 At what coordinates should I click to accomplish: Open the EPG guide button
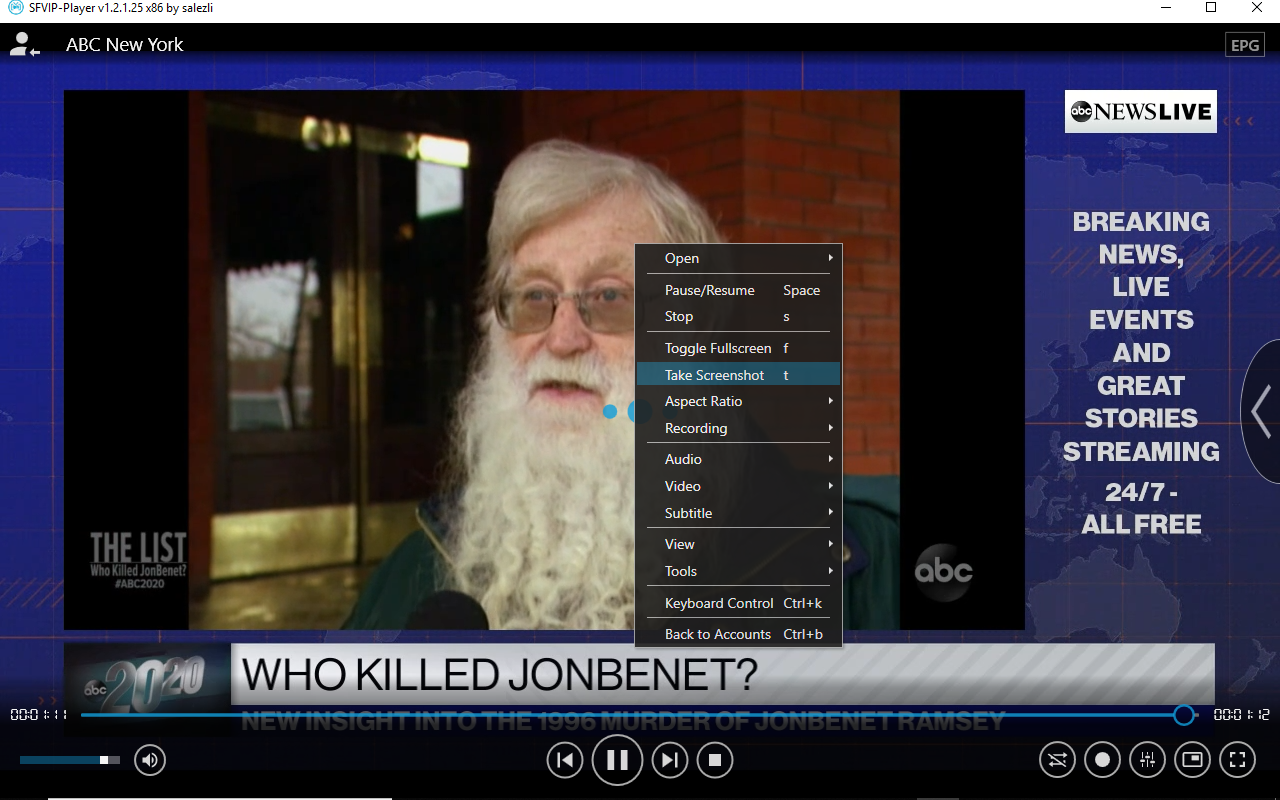tap(1245, 45)
